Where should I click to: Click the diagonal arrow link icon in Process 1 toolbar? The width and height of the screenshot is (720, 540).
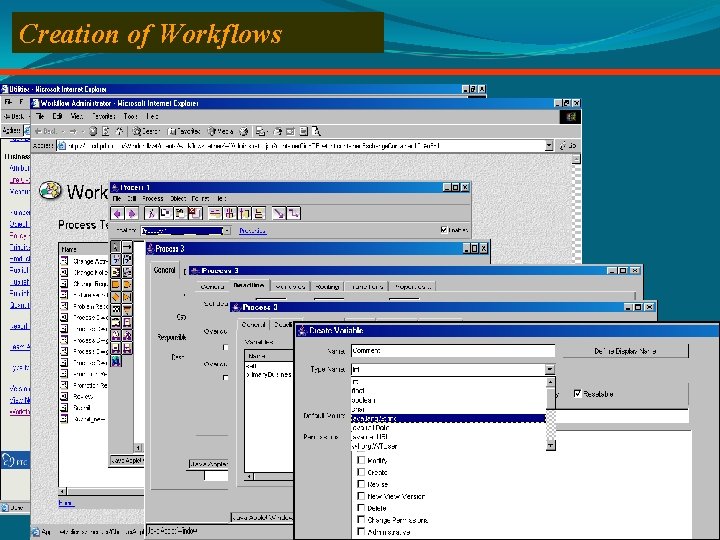tap(278, 214)
